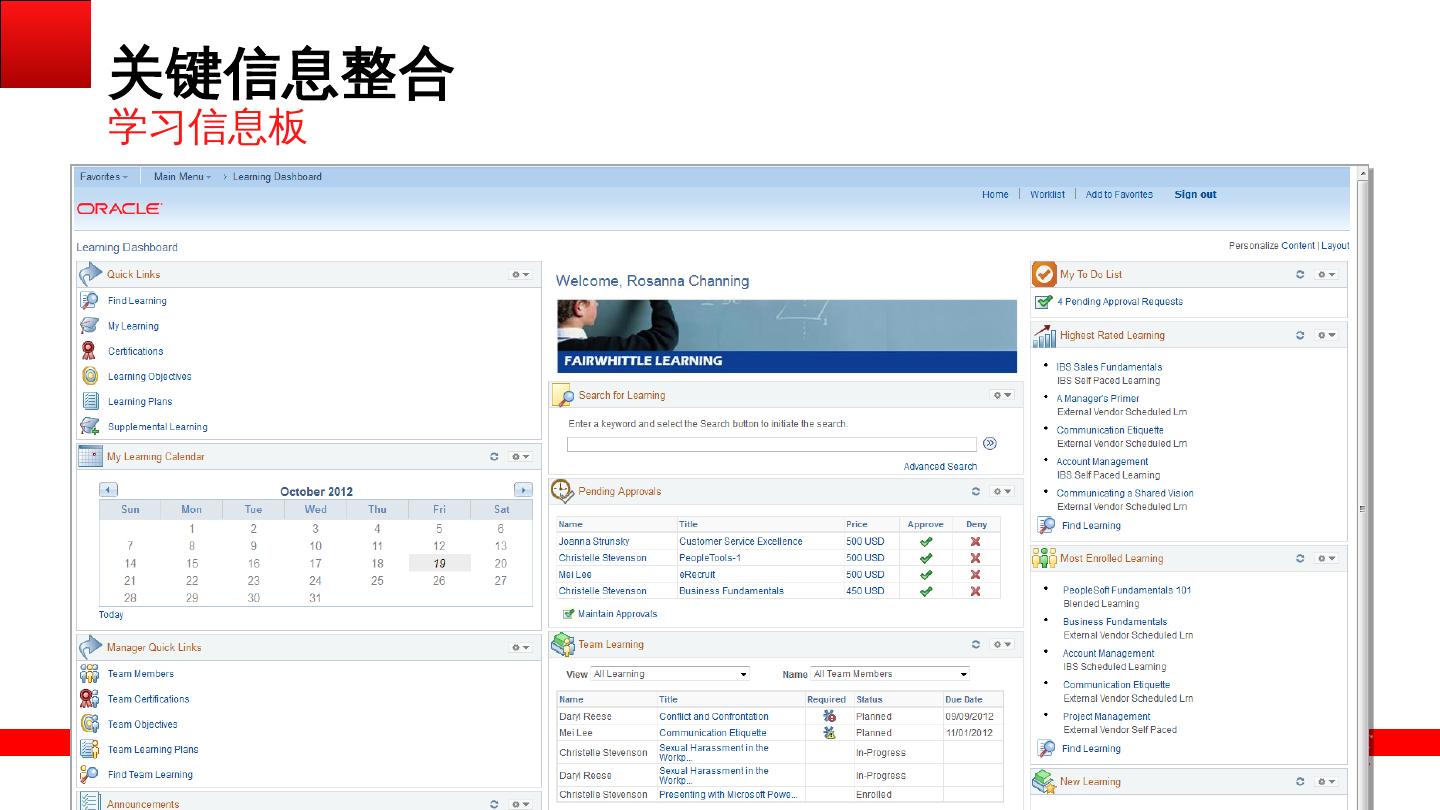Image resolution: width=1440 pixels, height=810 pixels.
Task: Open the Certifications ribbon icon
Action: (x=89, y=350)
